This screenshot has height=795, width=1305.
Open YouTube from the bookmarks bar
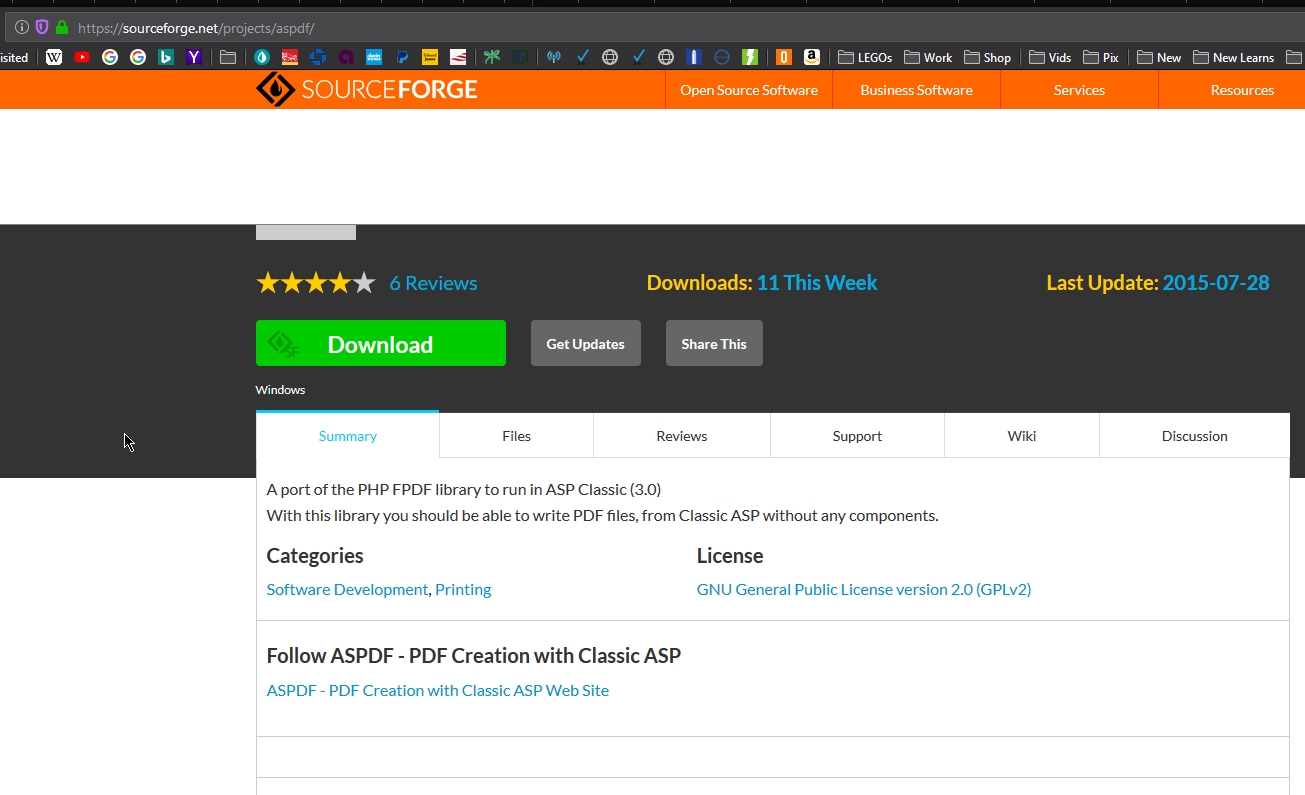pyautogui.click(x=82, y=57)
